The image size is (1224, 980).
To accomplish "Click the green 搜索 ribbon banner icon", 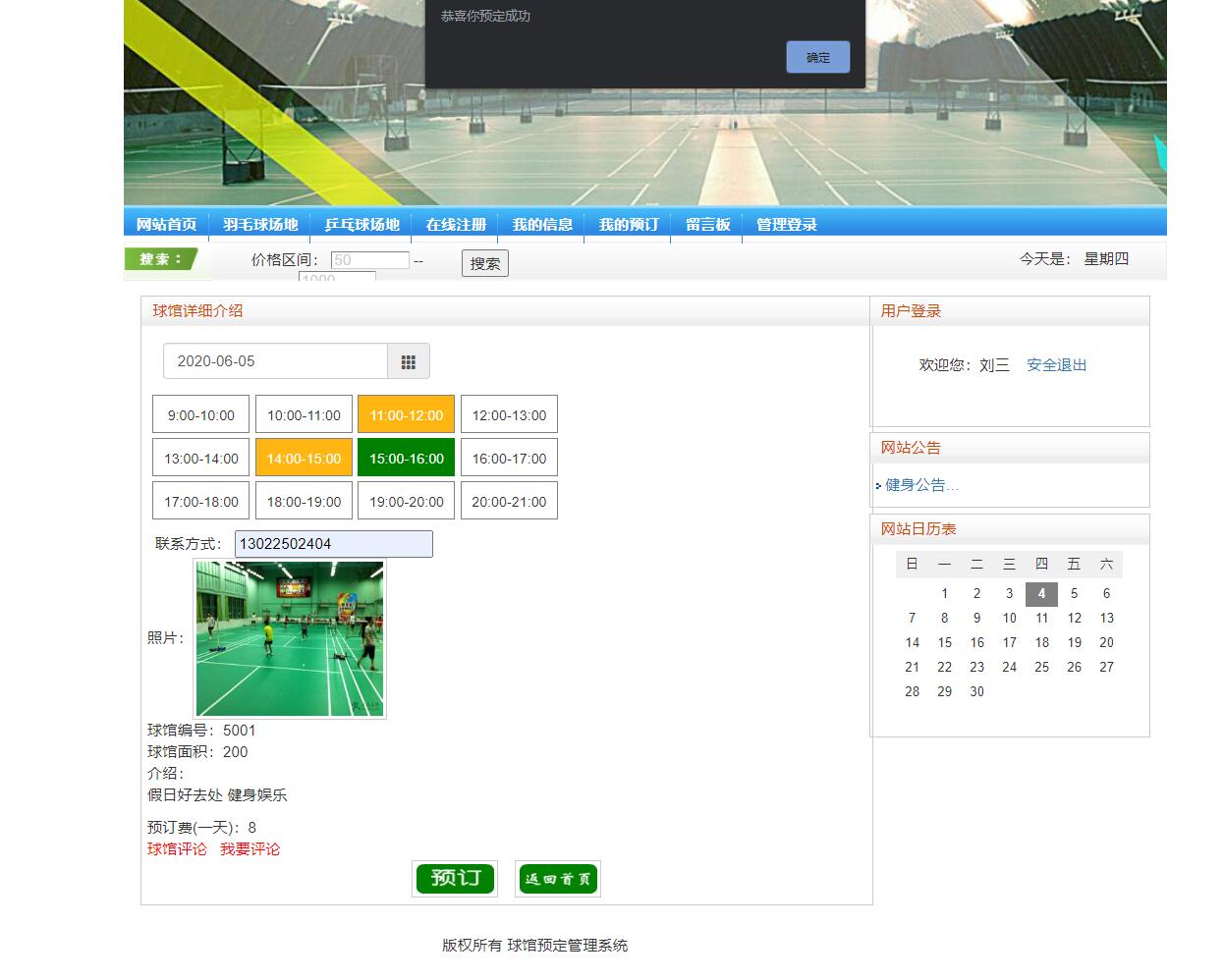I will point(162,258).
